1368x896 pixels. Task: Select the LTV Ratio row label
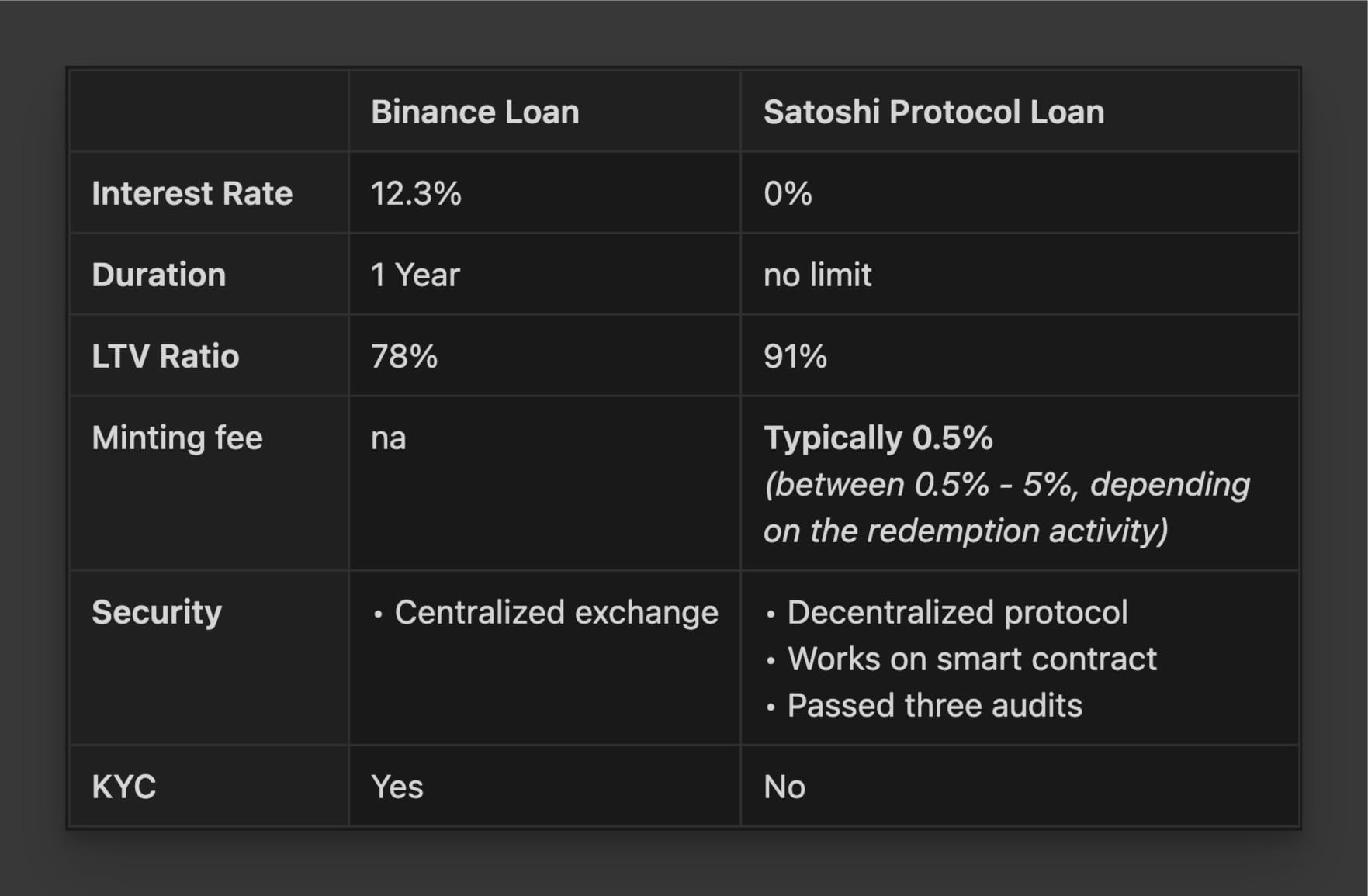click(x=165, y=356)
